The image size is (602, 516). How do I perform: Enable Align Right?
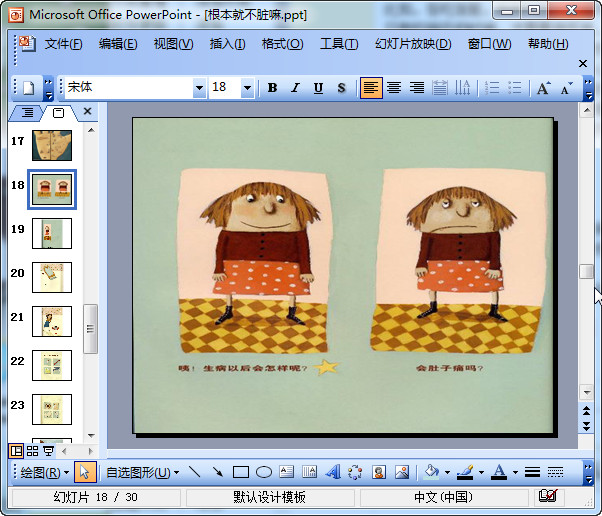(x=417, y=88)
